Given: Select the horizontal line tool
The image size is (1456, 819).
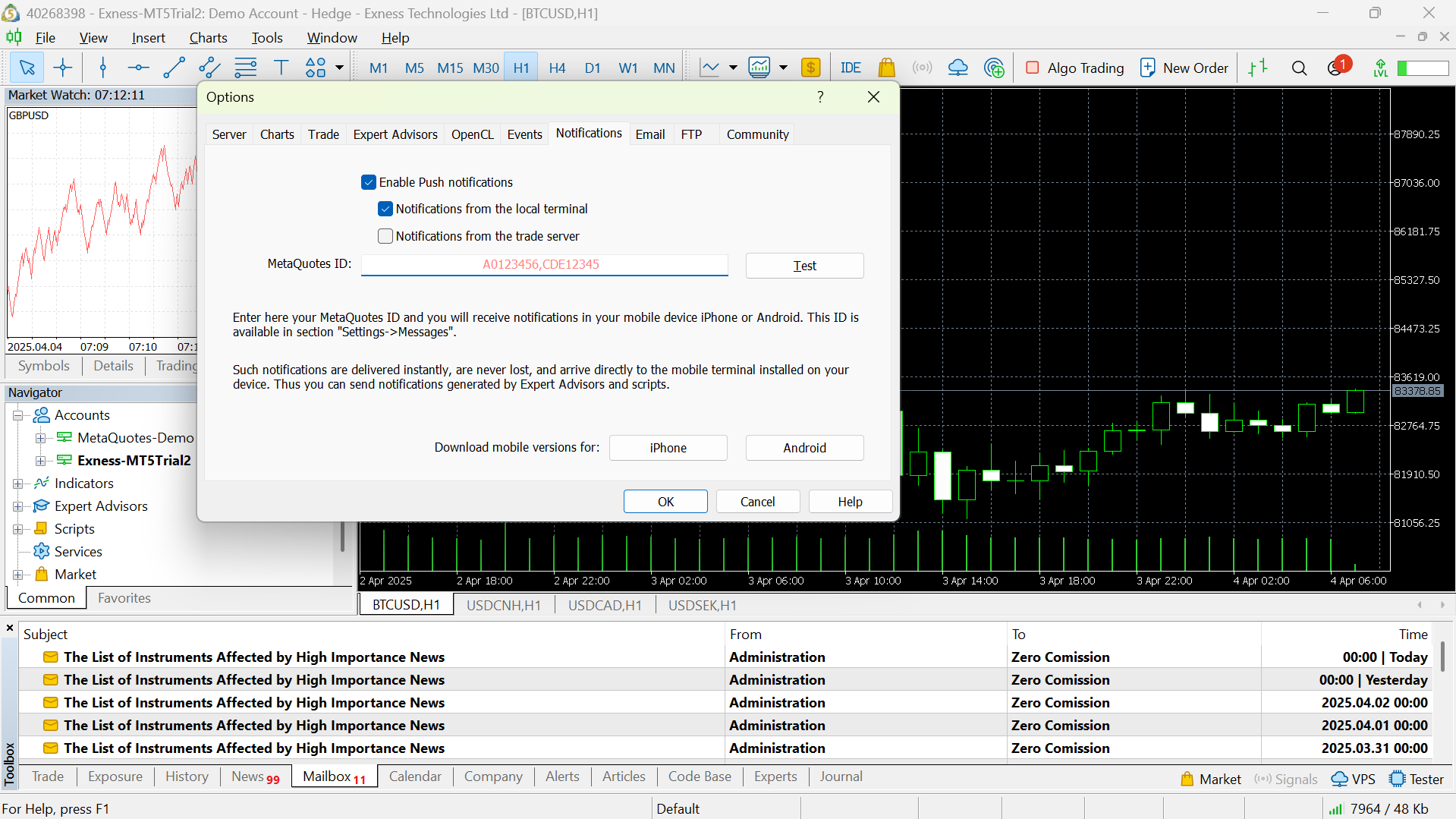Looking at the screenshot, I should click(138, 68).
